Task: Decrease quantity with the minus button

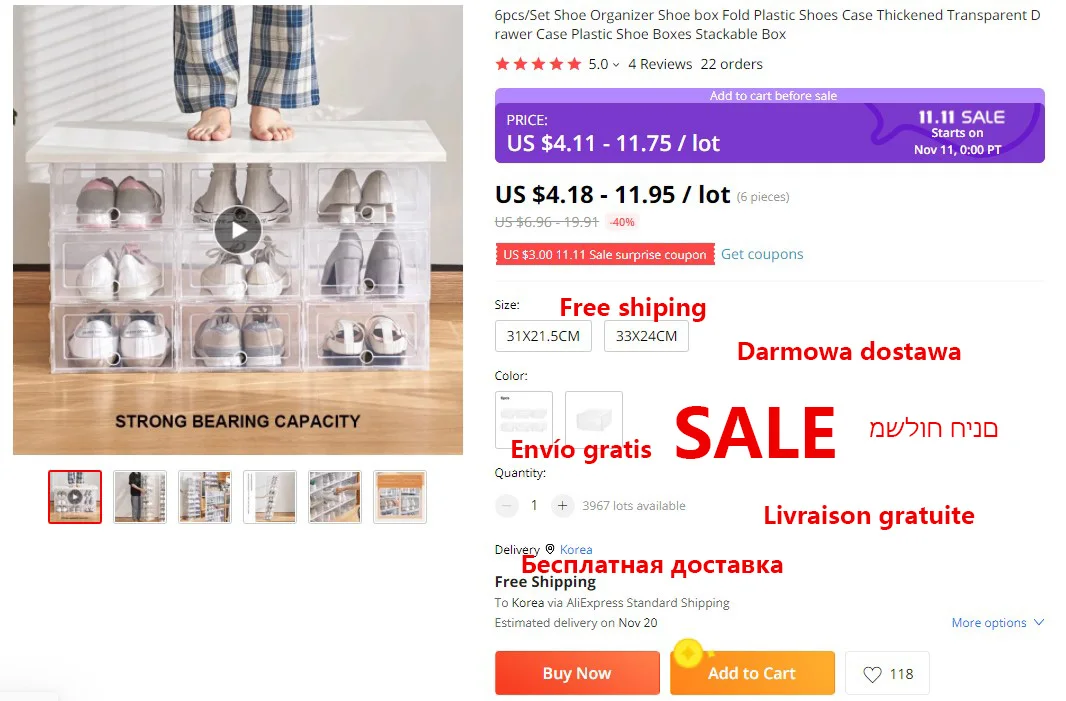Action: pyautogui.click(x=506, y=505)
